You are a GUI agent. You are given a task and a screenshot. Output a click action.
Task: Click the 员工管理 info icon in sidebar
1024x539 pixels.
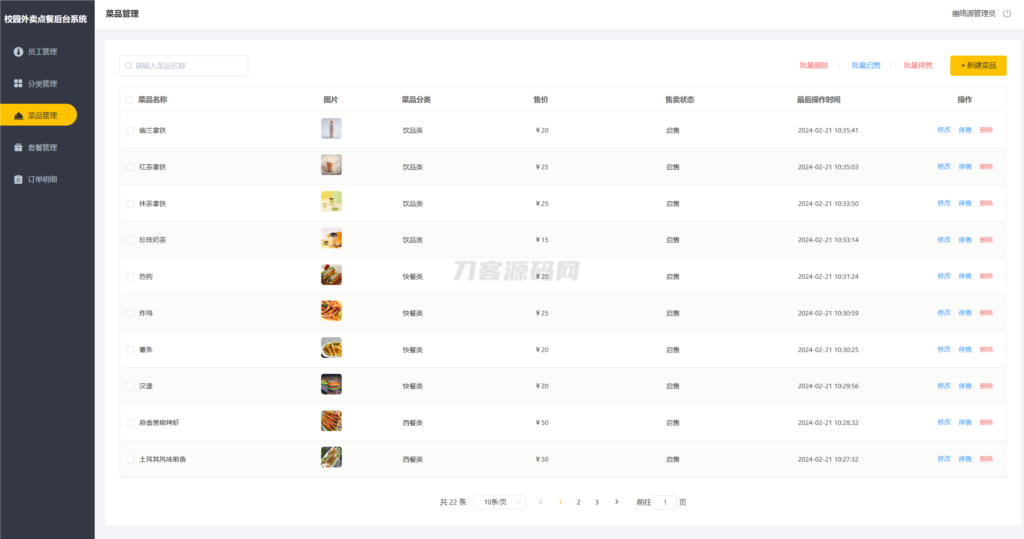pyautogui.click(x=18, y=51)
